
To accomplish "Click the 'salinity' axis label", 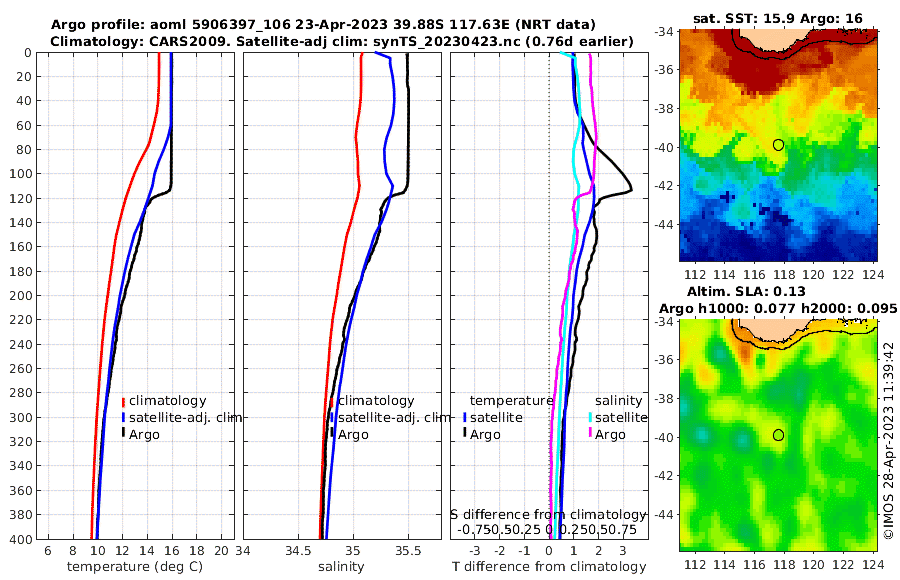I will tap(341, 567).
